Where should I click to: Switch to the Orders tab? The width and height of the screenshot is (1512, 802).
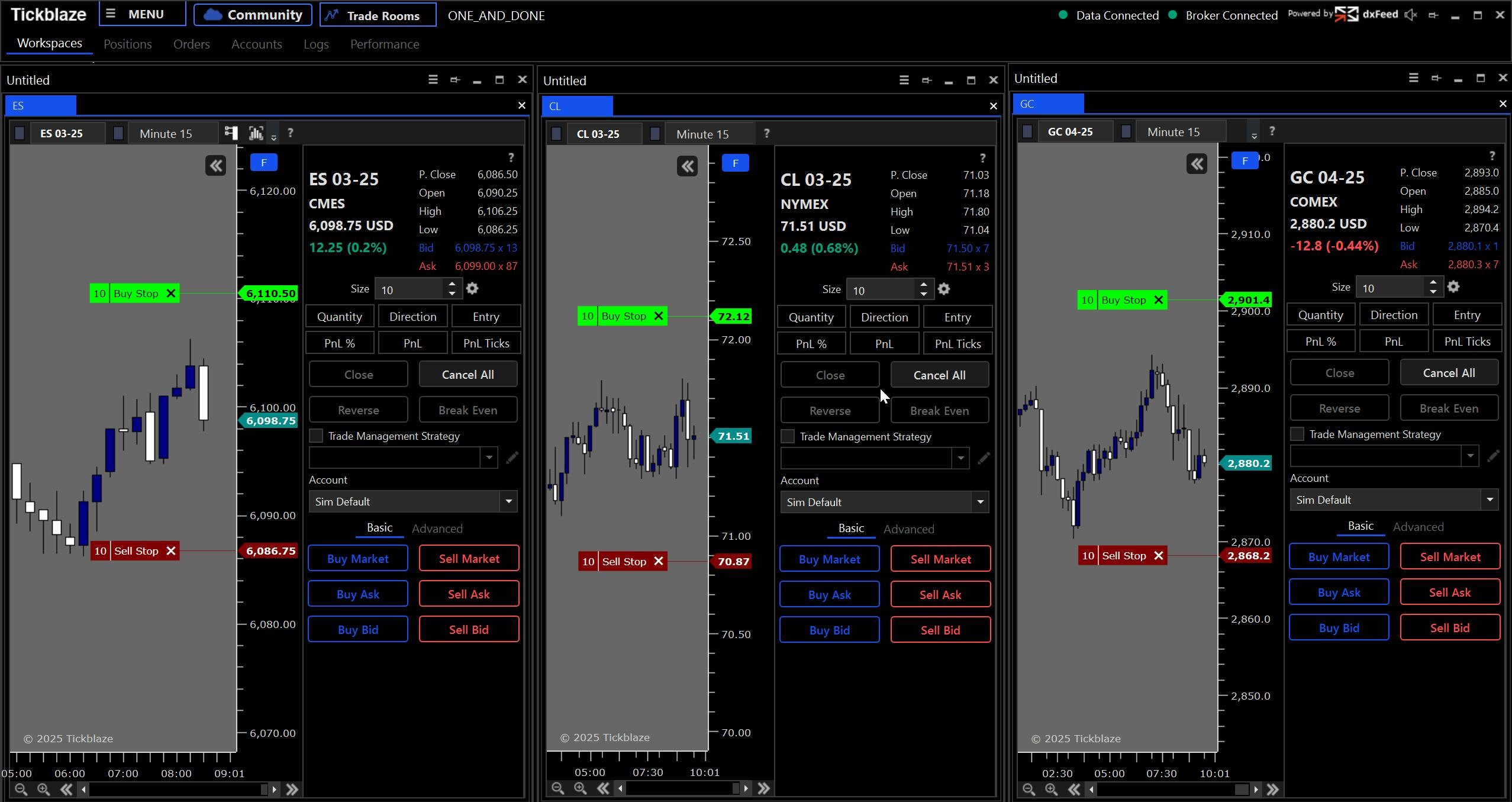(192, 44)
